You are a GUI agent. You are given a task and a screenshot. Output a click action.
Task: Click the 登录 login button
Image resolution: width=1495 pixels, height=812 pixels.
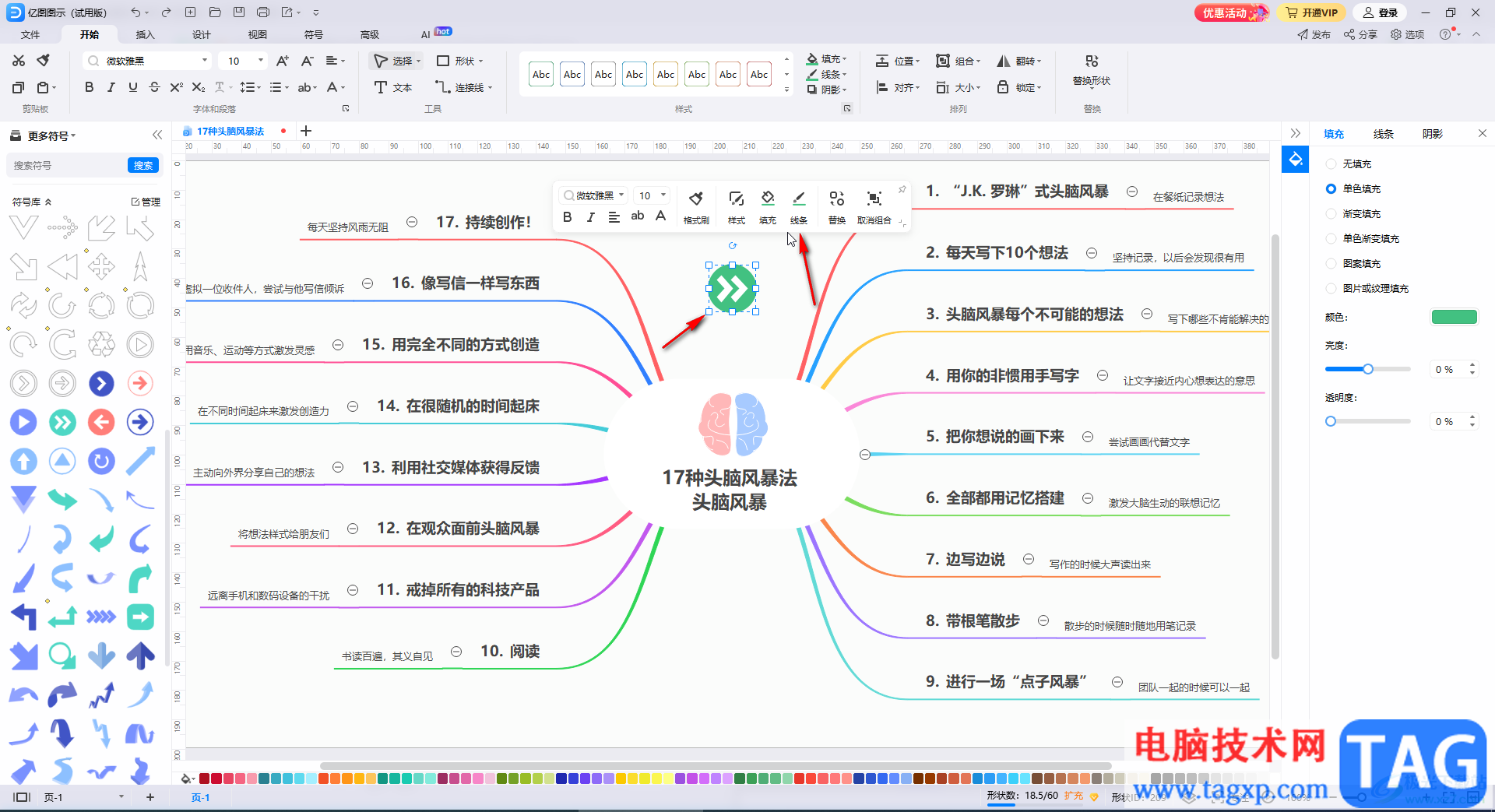(x=1381, y=12)
